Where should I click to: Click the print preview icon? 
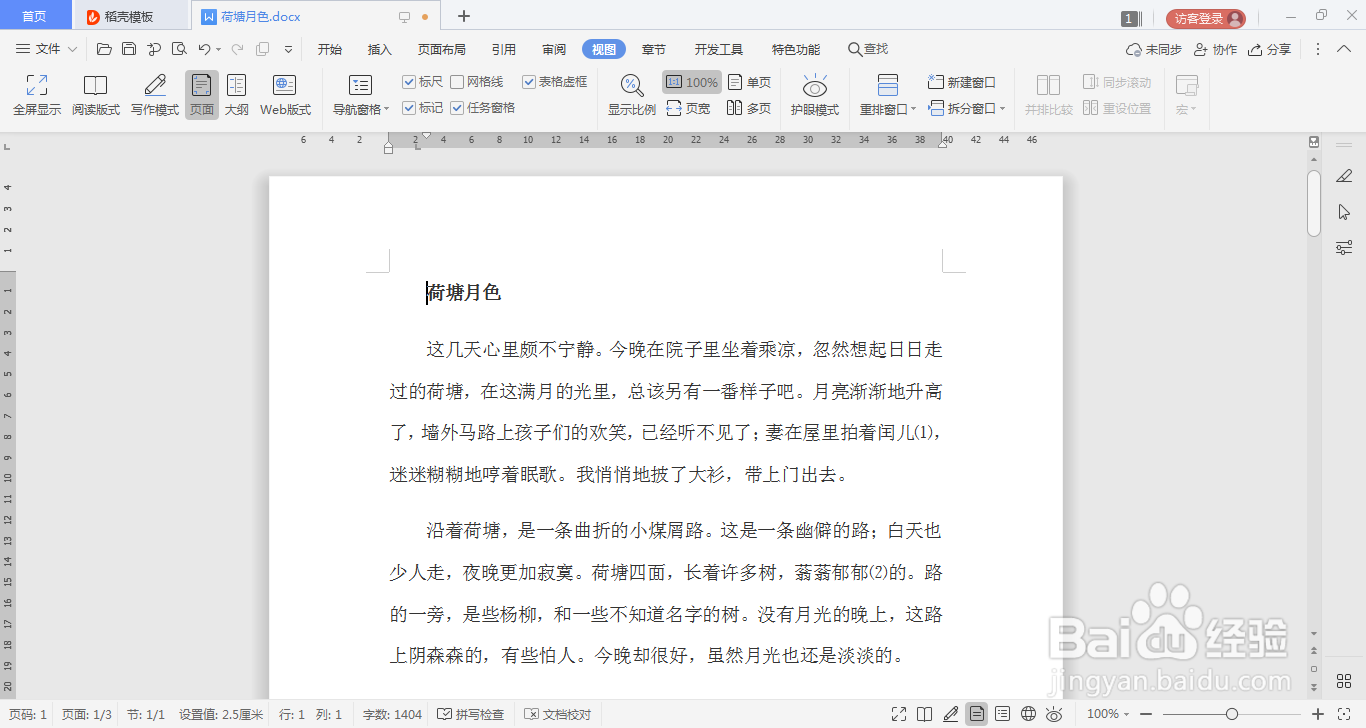point(179,49)
